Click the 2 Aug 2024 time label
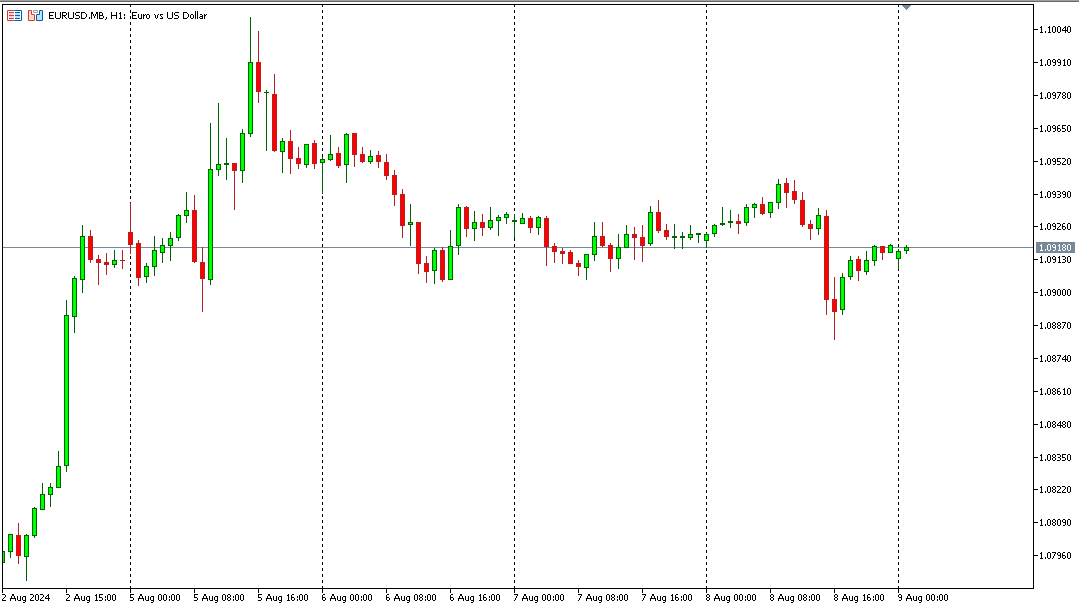Screen dimensions: 1079x605 click(x=26, y=597)
